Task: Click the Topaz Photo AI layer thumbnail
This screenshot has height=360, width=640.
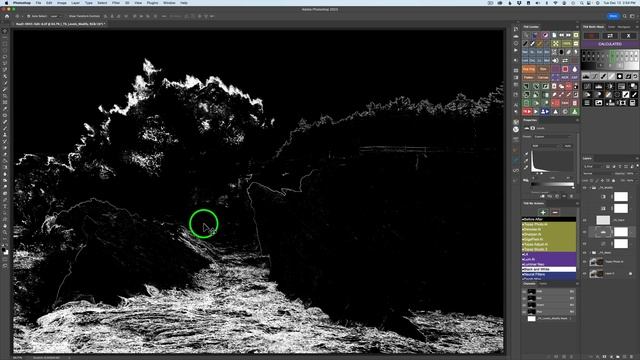Action: tap(596, 262)
